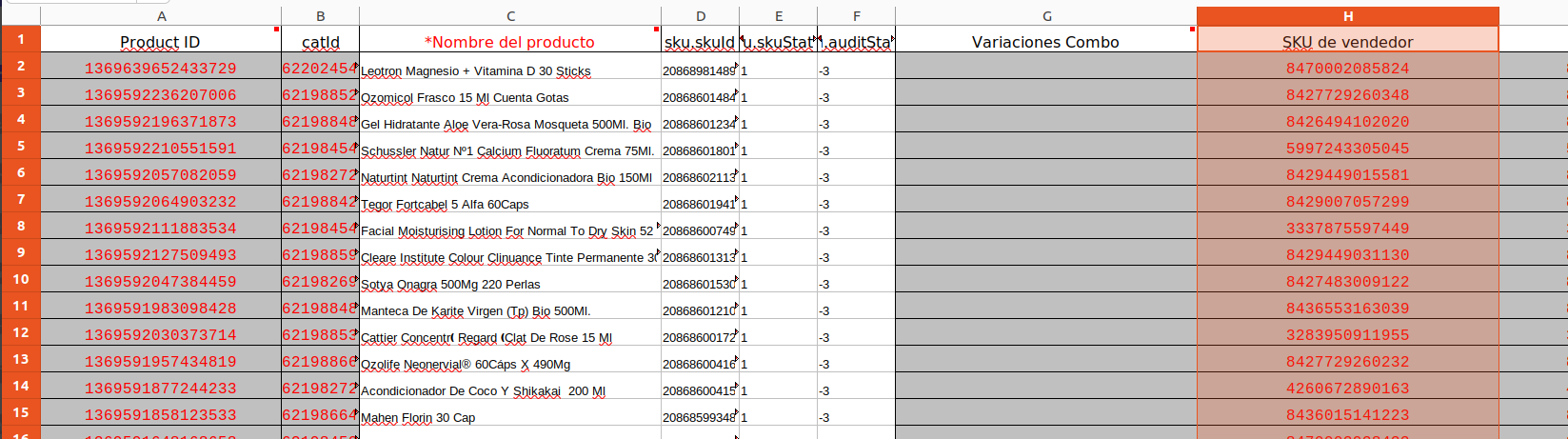Viewport: 1568px width, 439px height.
Task: Click 'Facial Moisturising Lotion' product cell
Action: [510, 226]
